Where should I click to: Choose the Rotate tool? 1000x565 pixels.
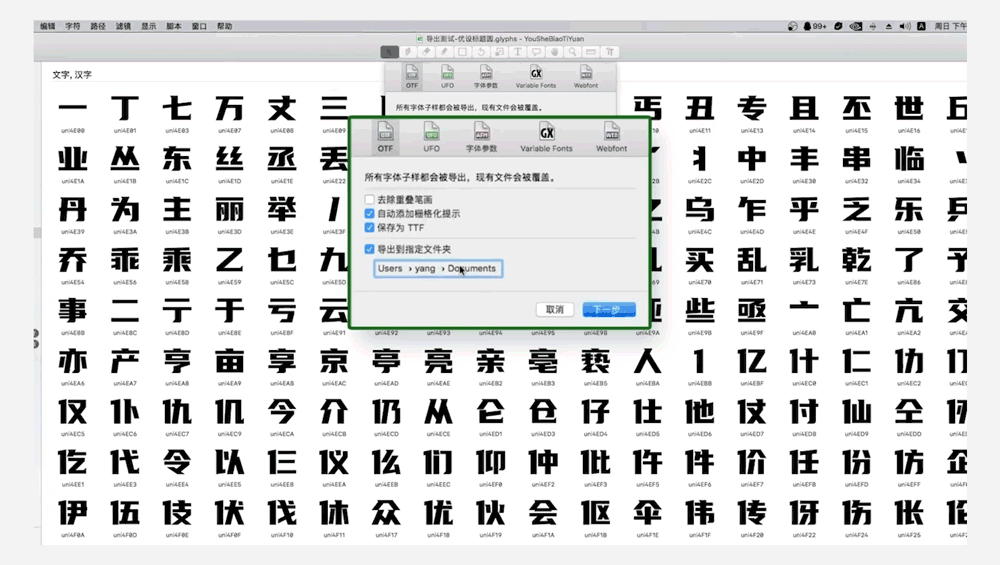(x=482, y=52)
